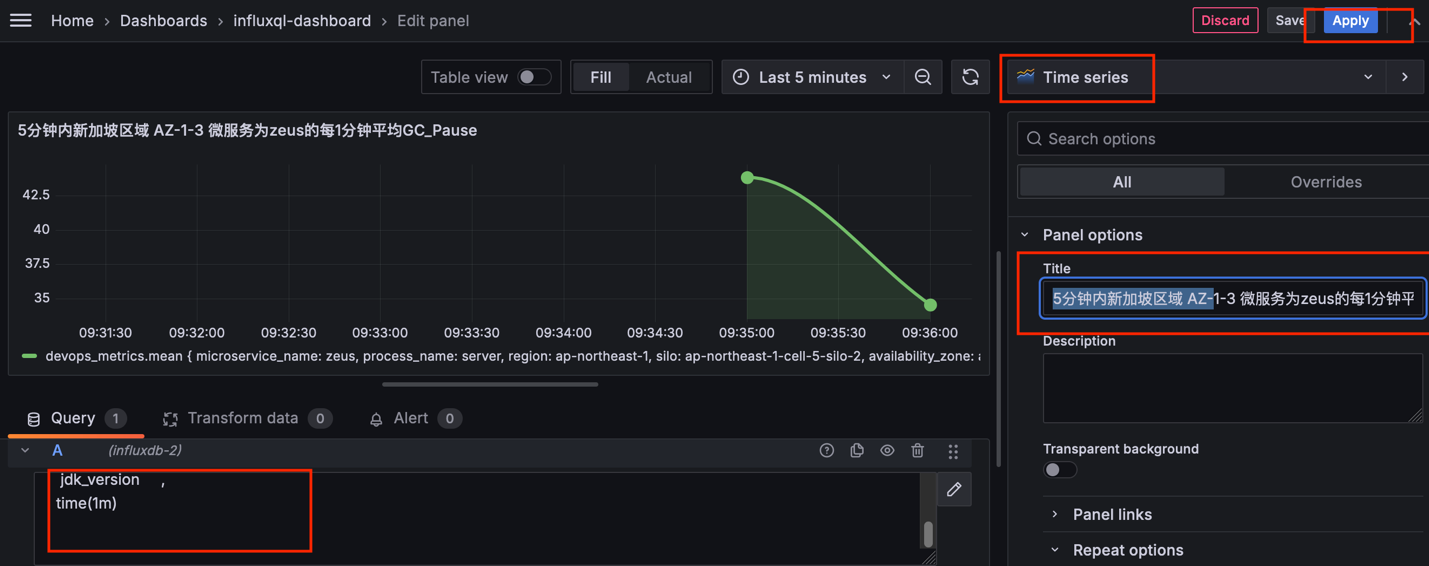This screenshot has height=566, width=1429.
Task: Click the Description text area
Action: point(1233,388)
